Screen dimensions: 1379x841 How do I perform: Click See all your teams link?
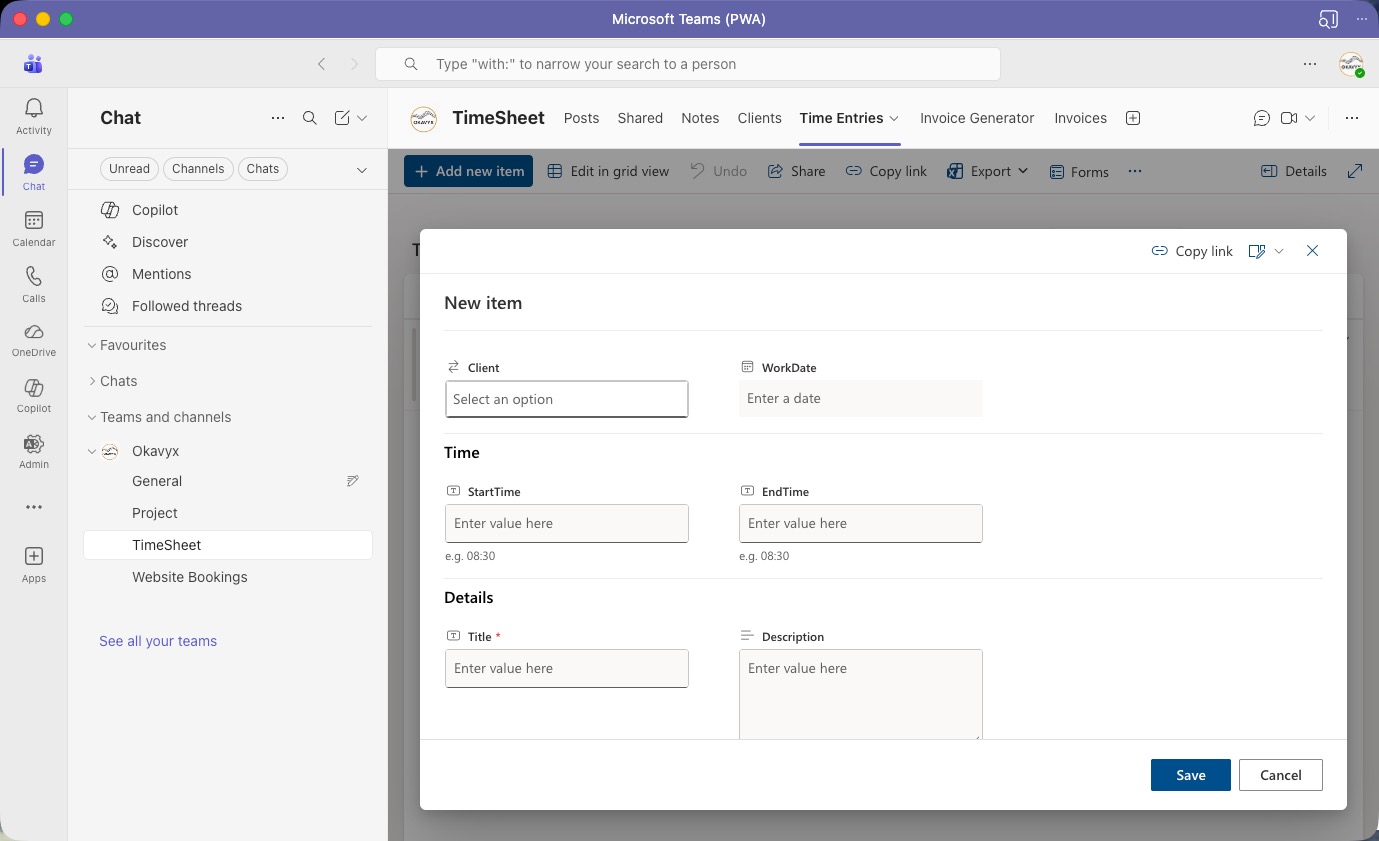pos(157,641)
